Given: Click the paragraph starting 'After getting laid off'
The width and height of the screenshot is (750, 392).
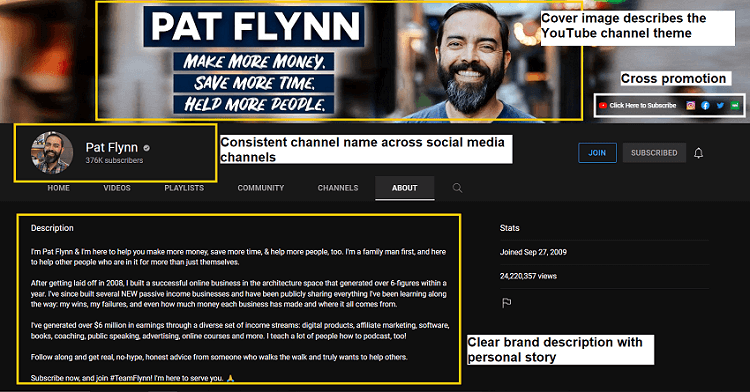Looking at the screenshot, I should coord(239,294).
